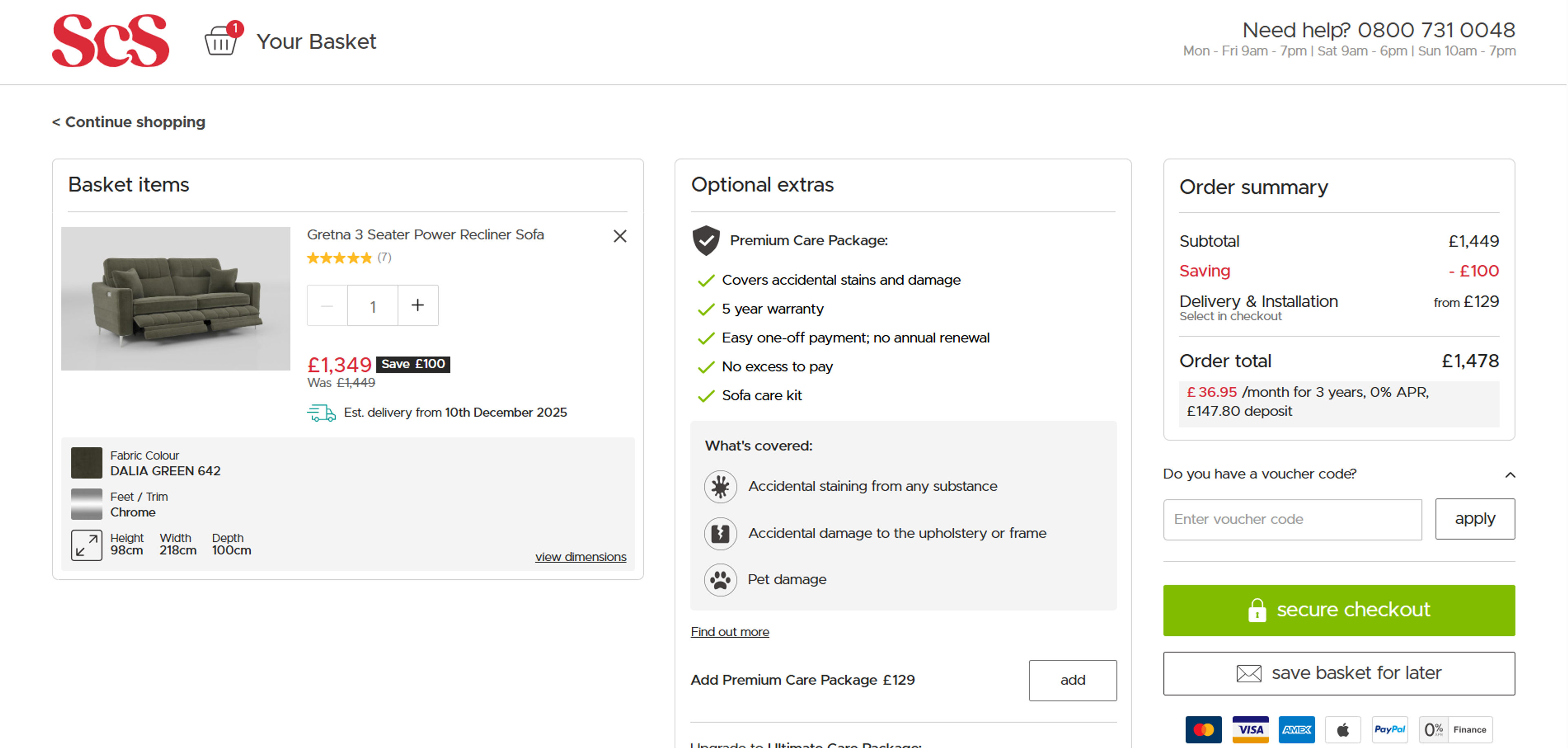Click the pet damage paw icon

(x=720, y=580)
